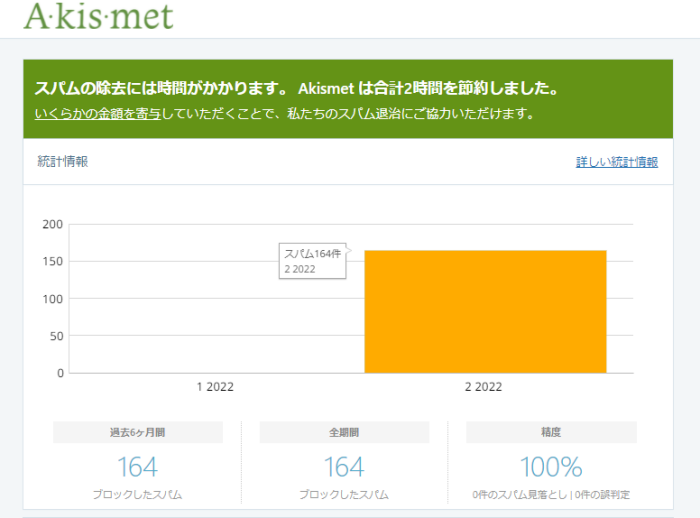Click the Akismet logo
This screenshot has width=700, height=518.
point(99,16)
